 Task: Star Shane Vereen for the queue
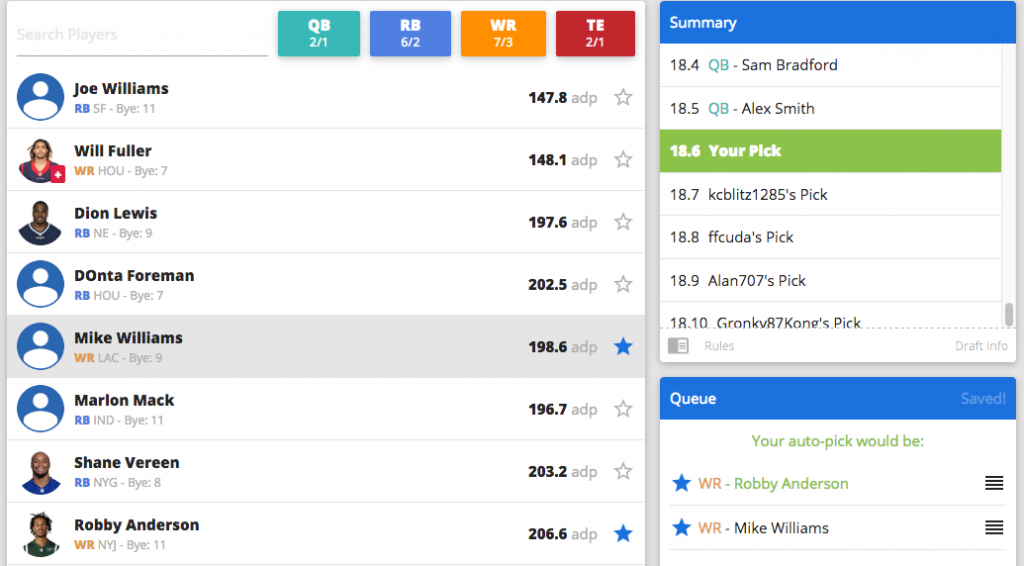[623, 471]
